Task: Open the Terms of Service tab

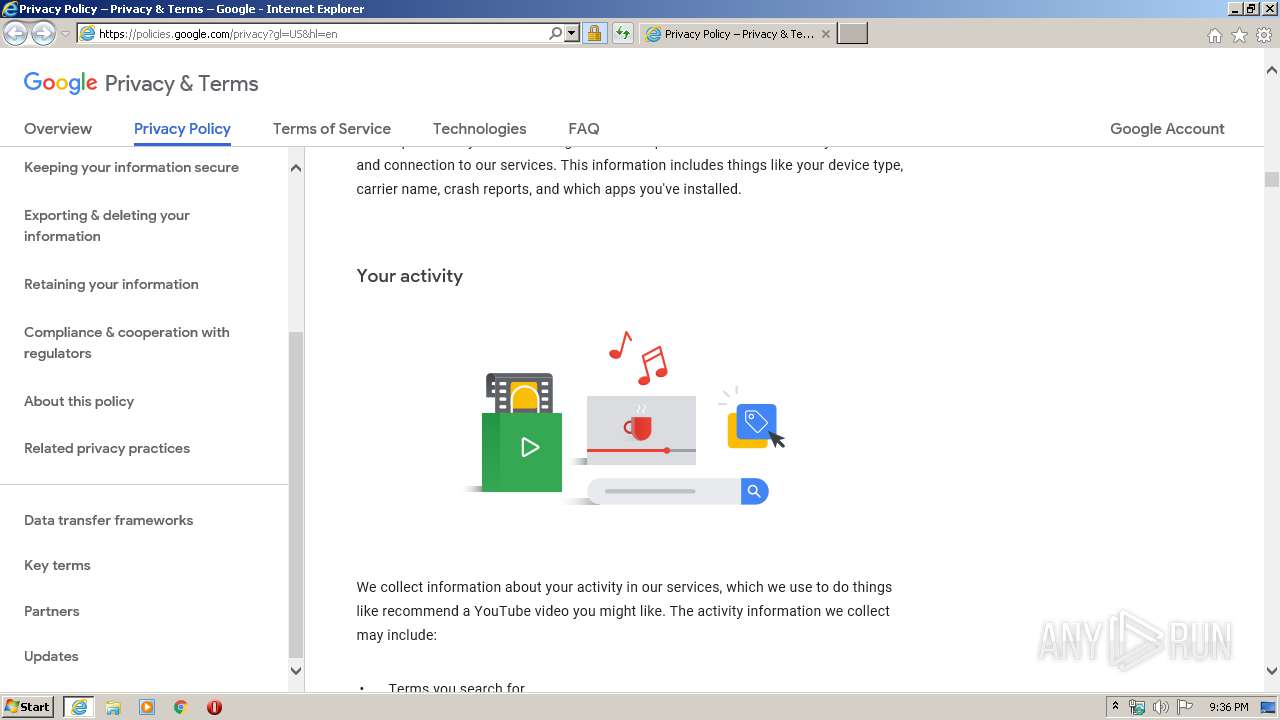Action: point(332,129)
